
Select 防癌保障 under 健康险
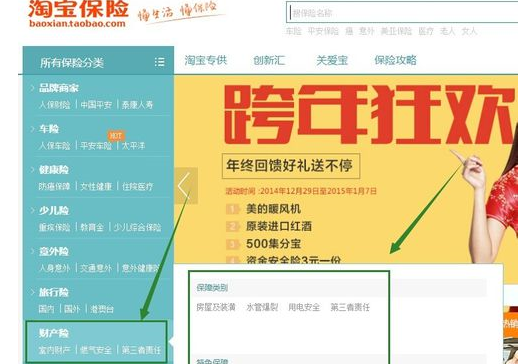click(x=54, y=186)
